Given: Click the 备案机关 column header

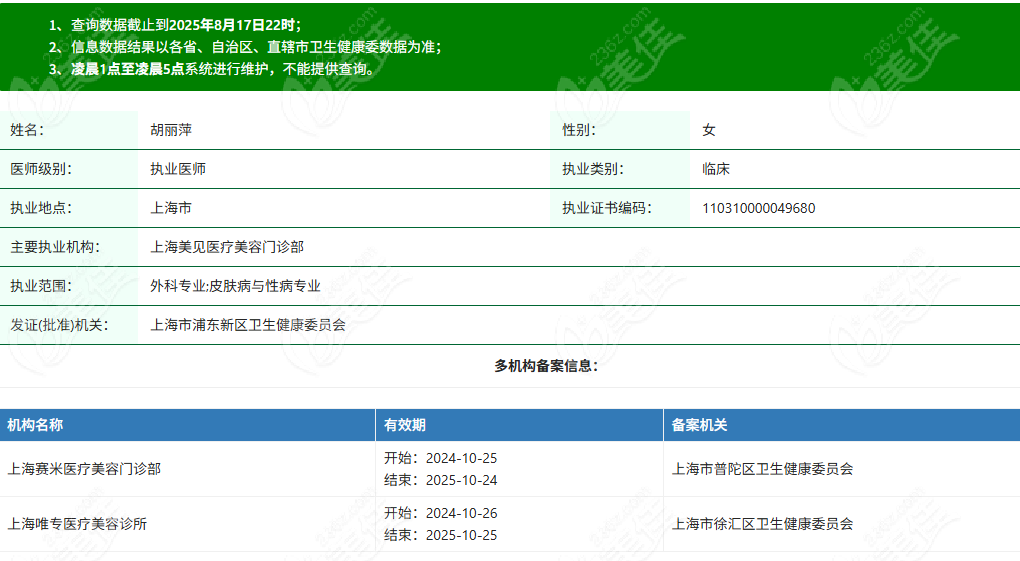Looking at the screenshot, I should click(x=699, y=425).
